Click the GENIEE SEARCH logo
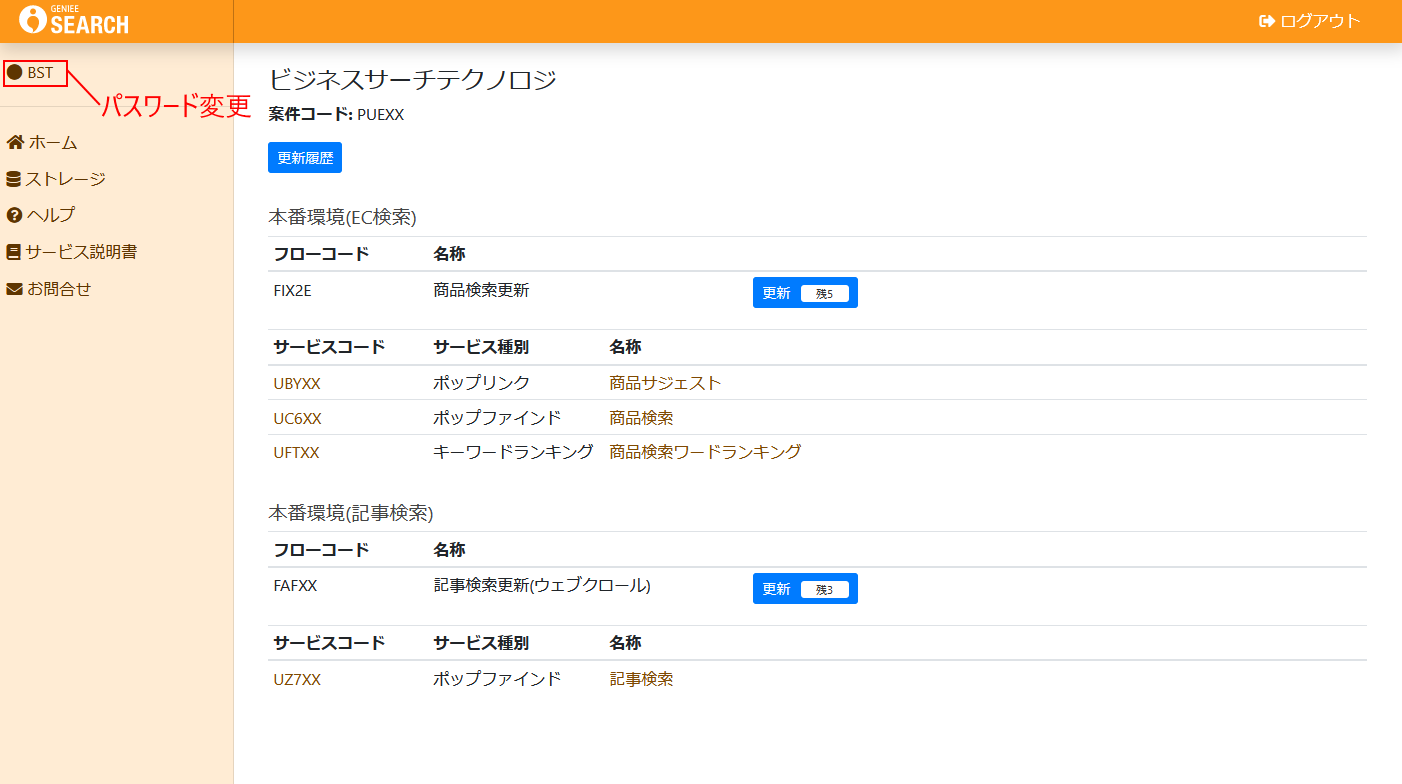 pos(74,19)
